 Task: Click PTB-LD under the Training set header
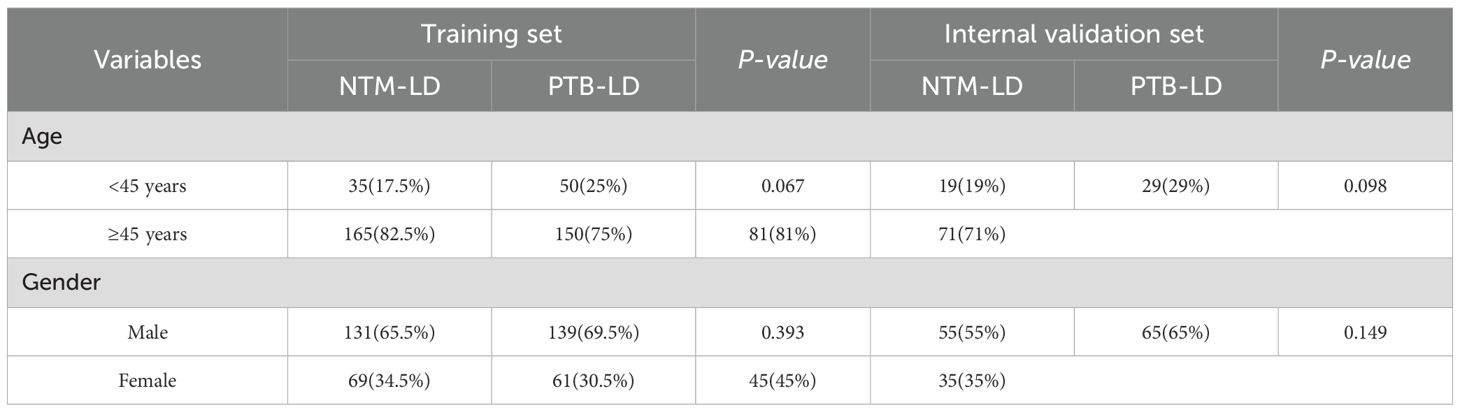point(593,86)
